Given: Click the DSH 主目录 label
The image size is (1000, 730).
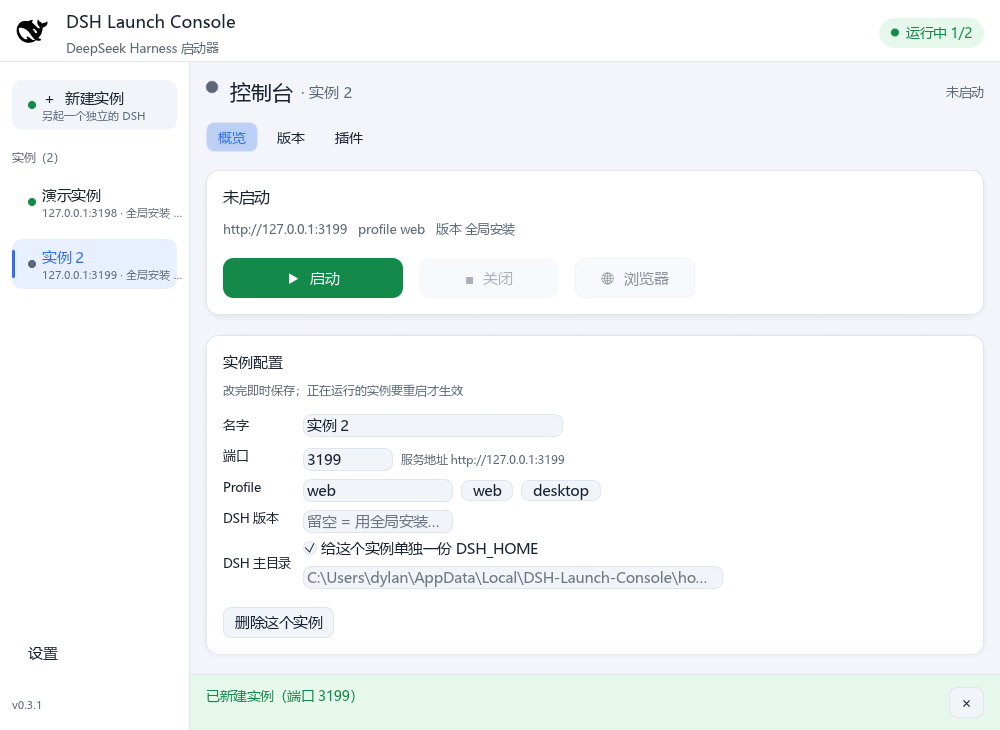Looking at the screenshot, I should pyautogui.click(x=257, y=564).
